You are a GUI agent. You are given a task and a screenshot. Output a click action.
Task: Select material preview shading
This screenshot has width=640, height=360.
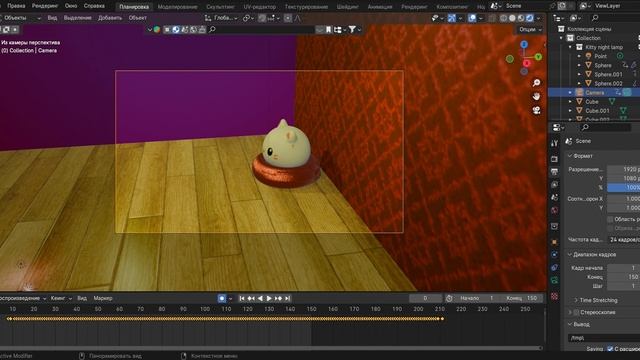pos(521,18)
